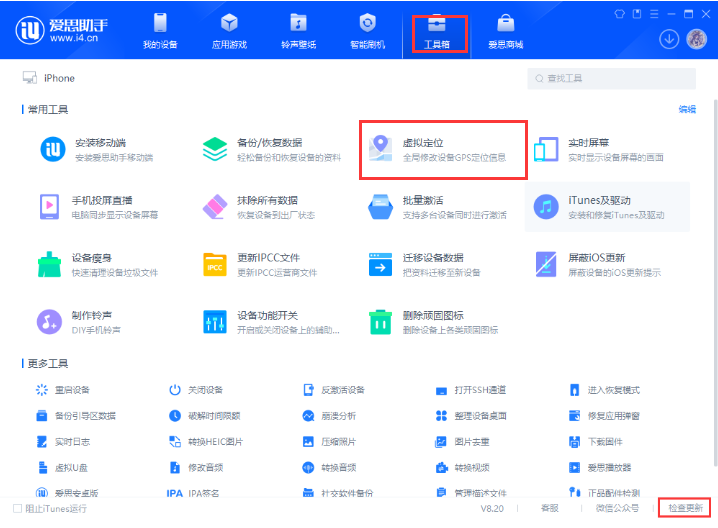This screenshot has height=528, width=718.
Task: Open the 虚拟定位 virtual location tool
Action: coord(441,149)
